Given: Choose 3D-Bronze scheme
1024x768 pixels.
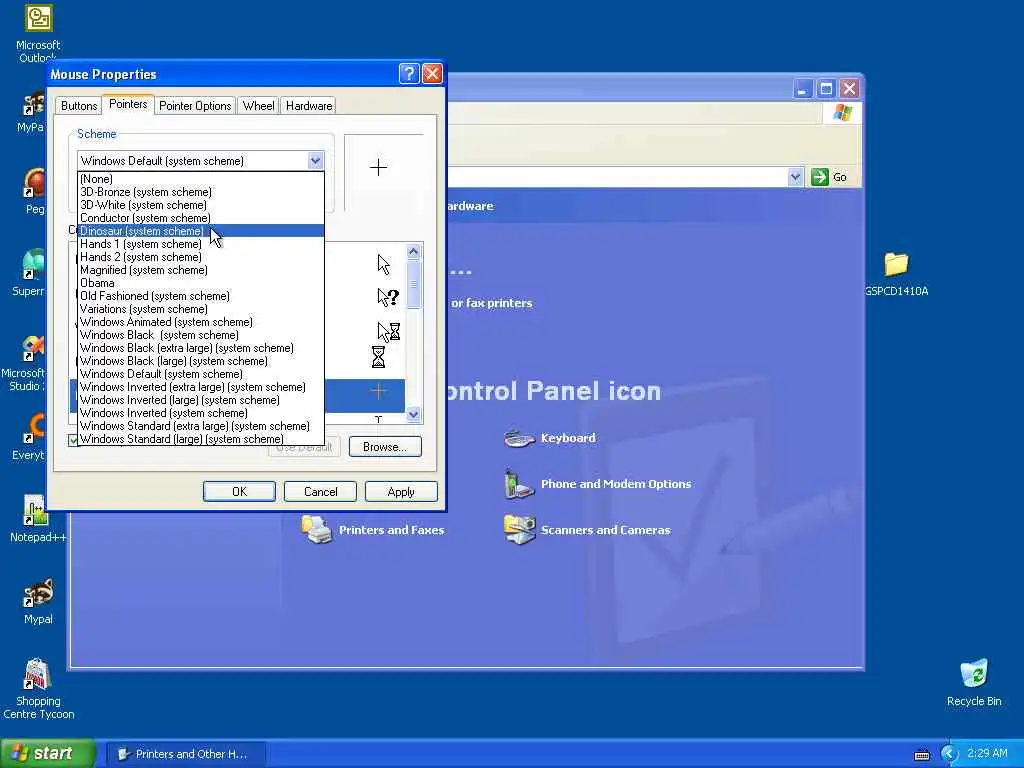Looking at the screenshot, I should pos(200,192).
